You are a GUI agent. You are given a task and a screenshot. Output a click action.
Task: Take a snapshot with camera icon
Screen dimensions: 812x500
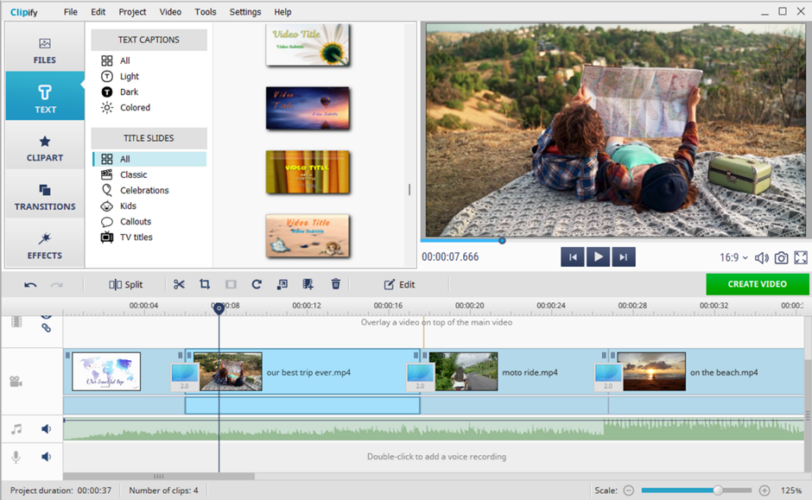click(781, 257)
